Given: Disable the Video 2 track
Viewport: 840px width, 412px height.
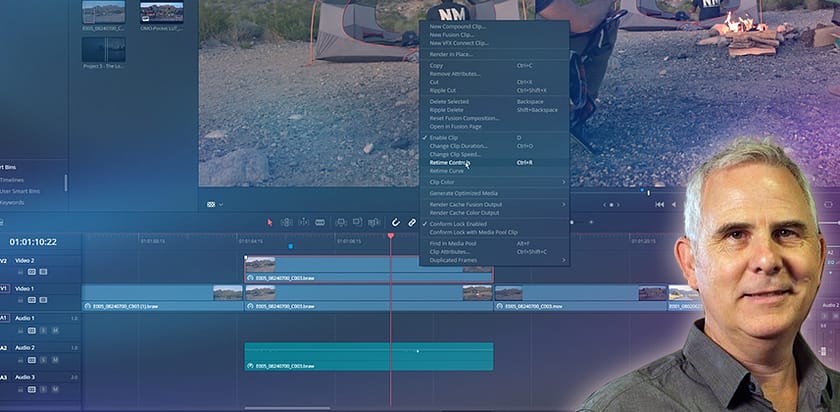Looking at the screenshot, I should pos(43,272).
